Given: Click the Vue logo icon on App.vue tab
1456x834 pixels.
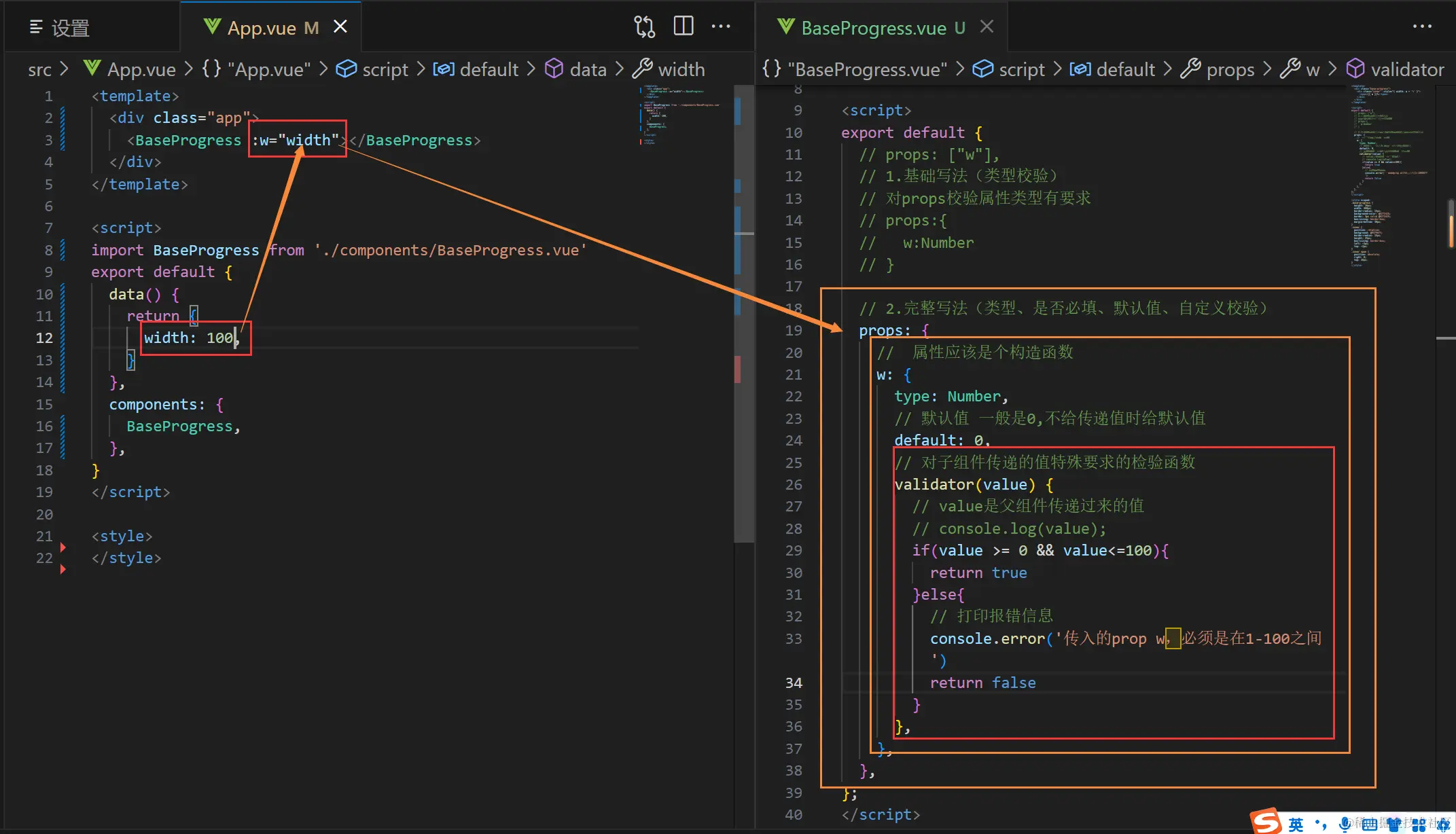Looking at the screenshot, I should pyautogui.click(x=212, y=26).
